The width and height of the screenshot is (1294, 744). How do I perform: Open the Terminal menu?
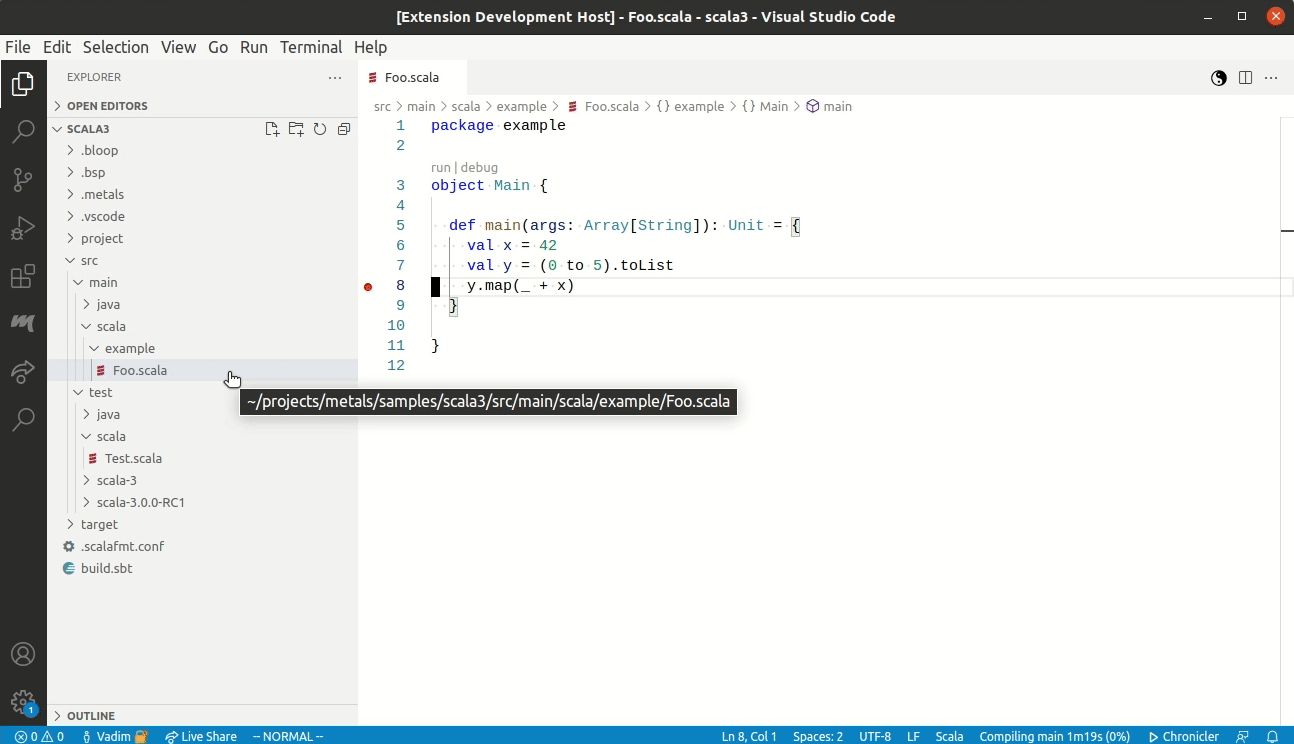pyautogui.click(x=311, y=47)
